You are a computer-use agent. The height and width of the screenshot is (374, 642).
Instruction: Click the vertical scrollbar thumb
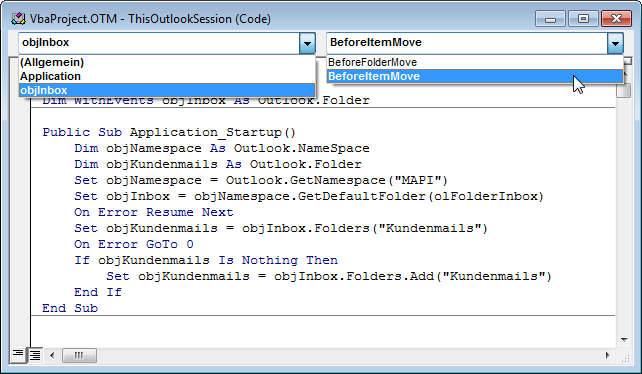[624, 90]
